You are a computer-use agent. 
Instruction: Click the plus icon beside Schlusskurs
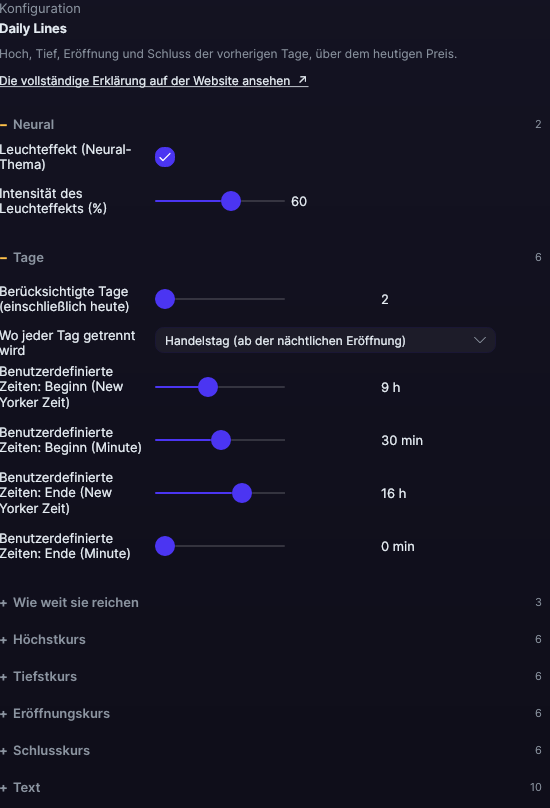[4, 751]
